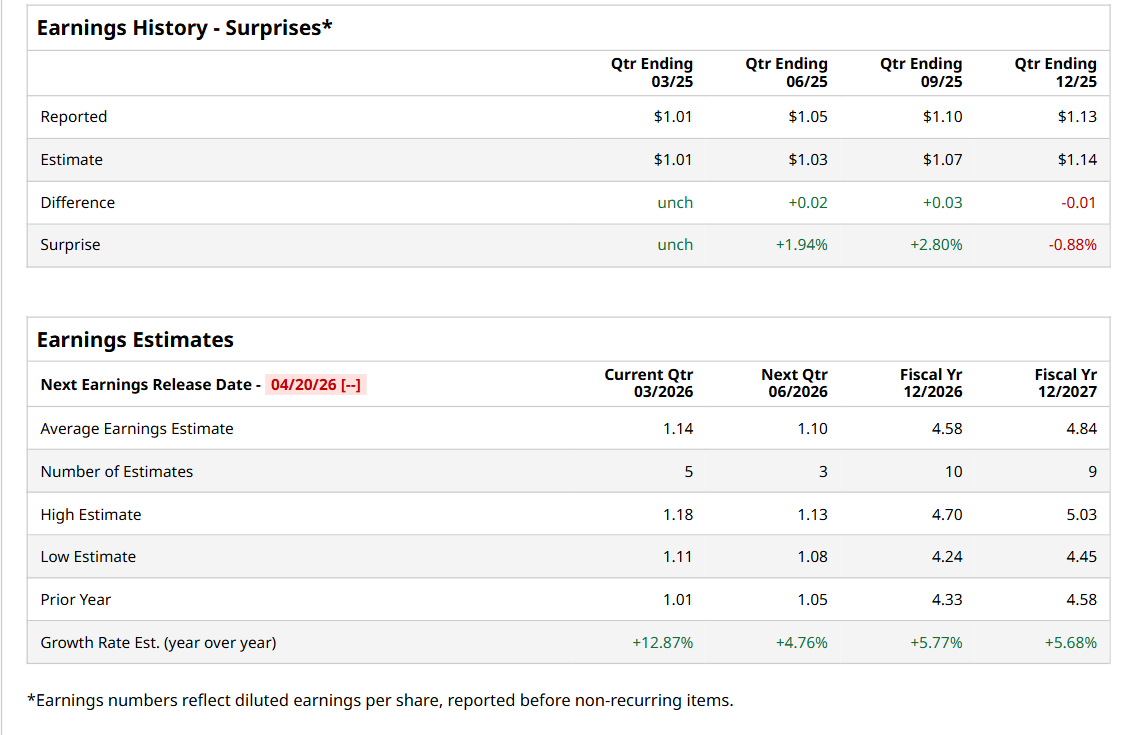The height and width of the screenshot is (735, 1127).
Task: Click the Current Qtr 03/2026 column header
Action: pos(648,383)
